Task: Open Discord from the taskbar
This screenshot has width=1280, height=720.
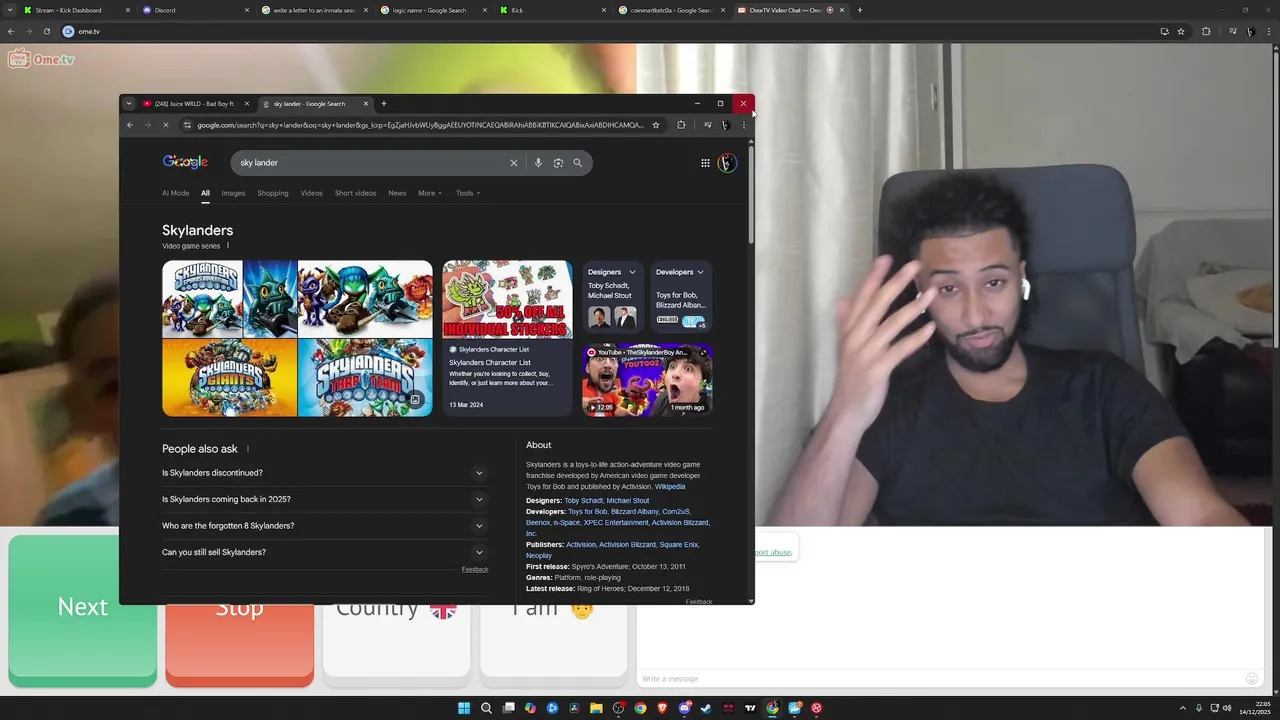Action: tap(684, 708)
